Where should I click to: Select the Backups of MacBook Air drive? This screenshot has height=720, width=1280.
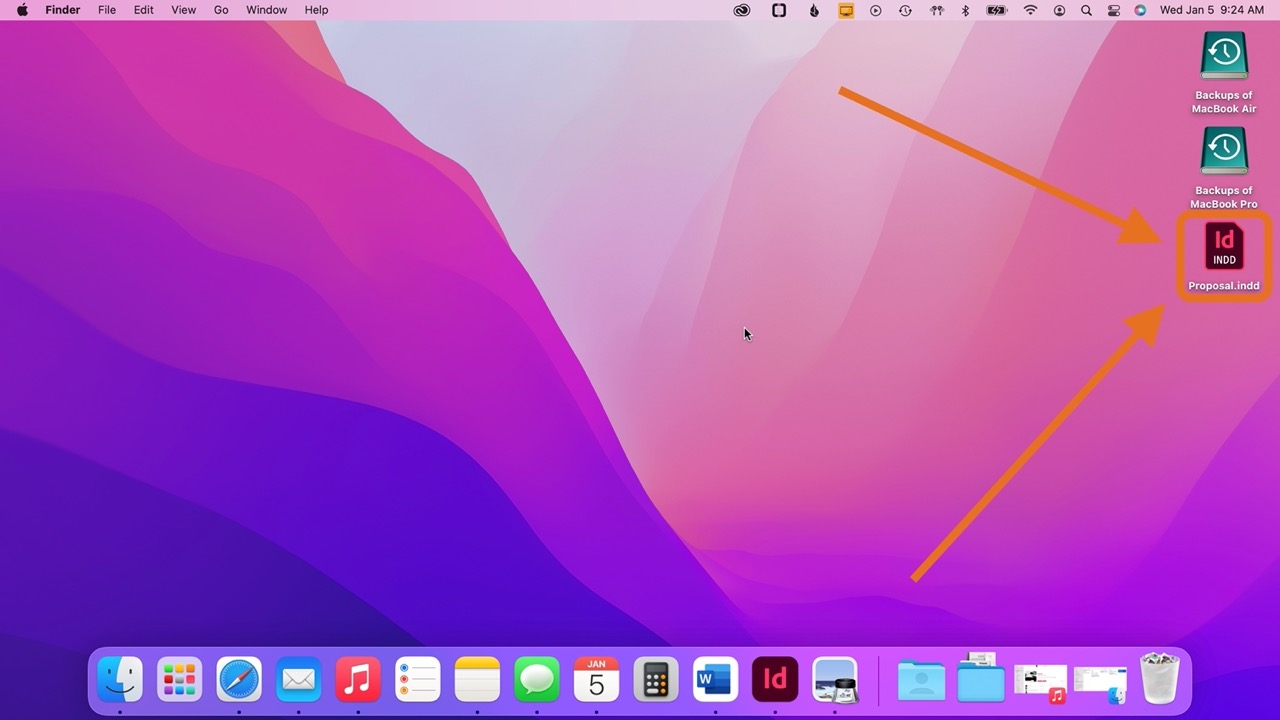(1224, 72)
